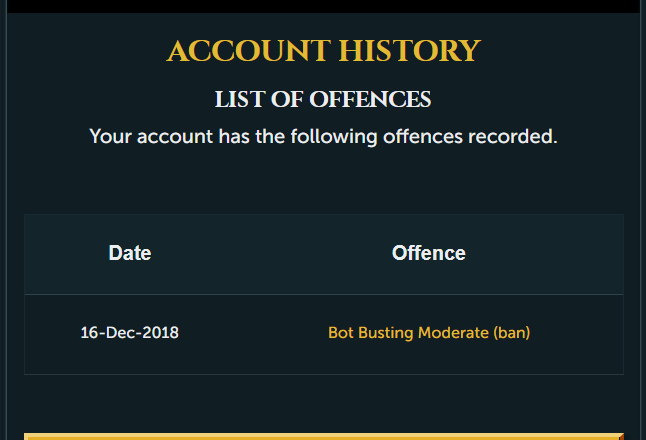The width and height of the screenshot is (646, 440).
Task: Select the Date column header
Action: 130,253
